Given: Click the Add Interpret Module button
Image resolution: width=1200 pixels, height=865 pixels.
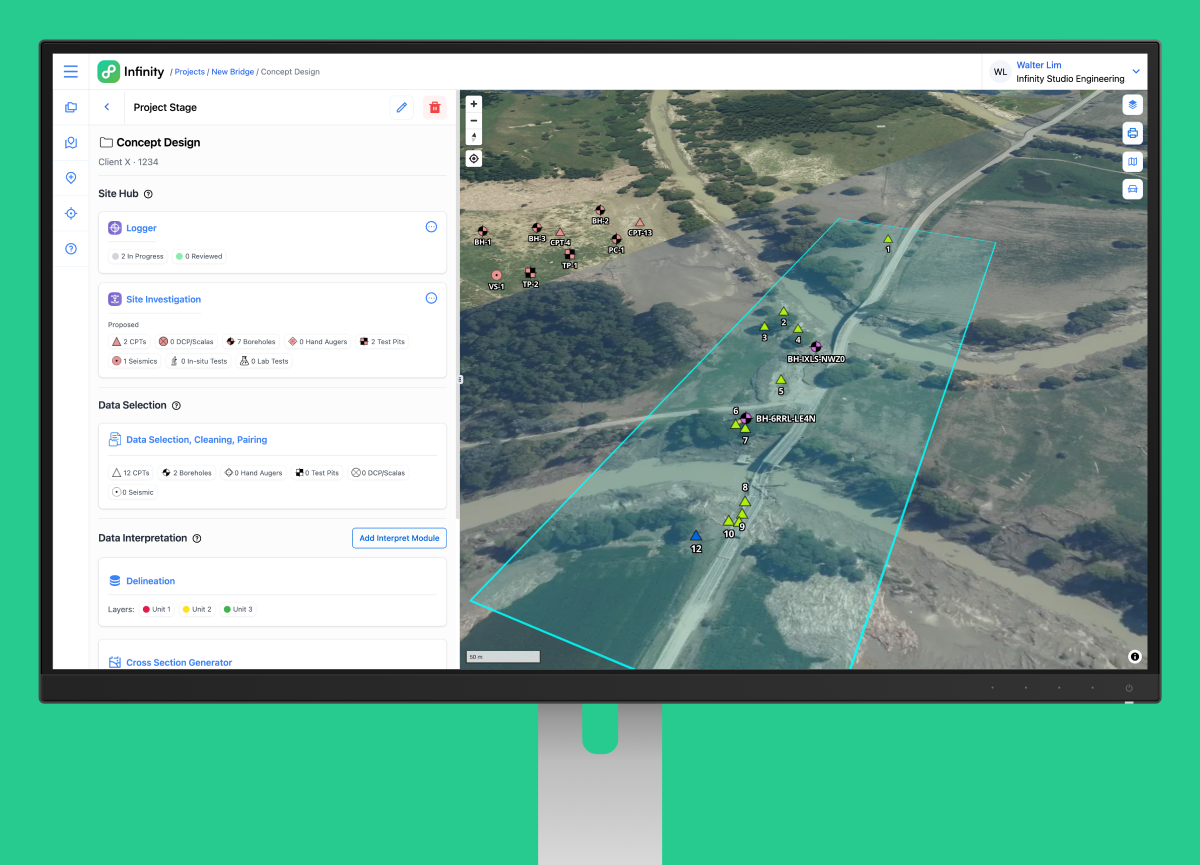Looking at the screenshot, I should (x=399, y=538).
